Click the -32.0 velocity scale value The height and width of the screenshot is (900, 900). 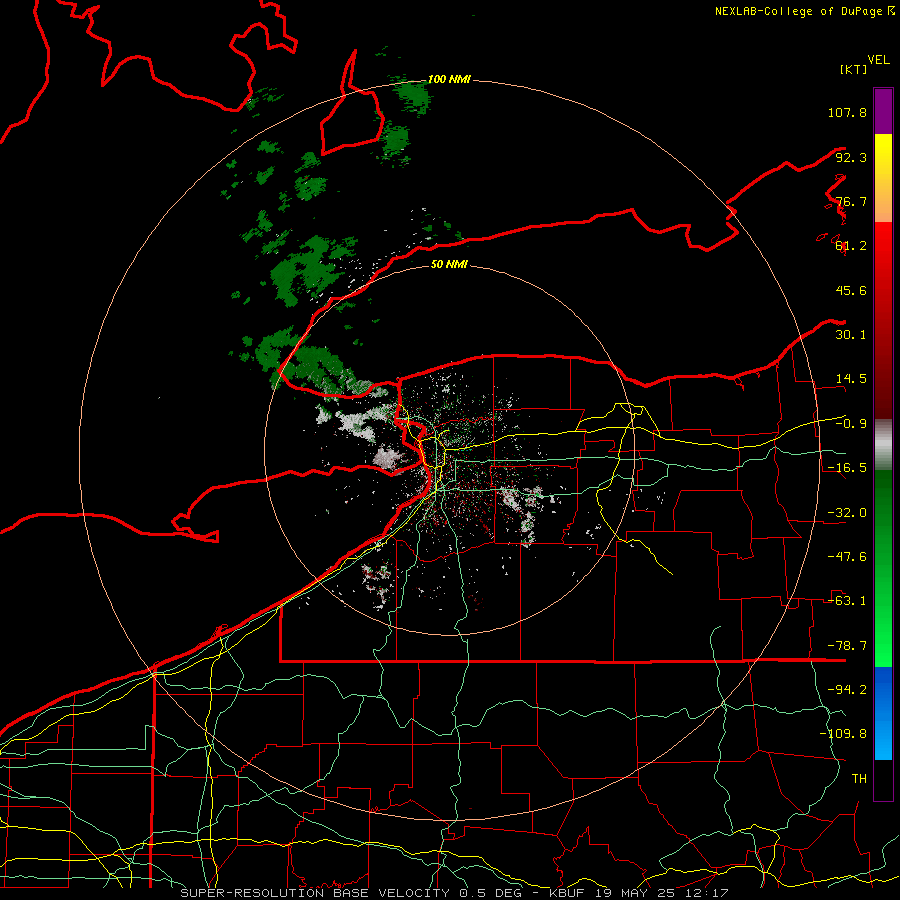(x=847, y=513)
